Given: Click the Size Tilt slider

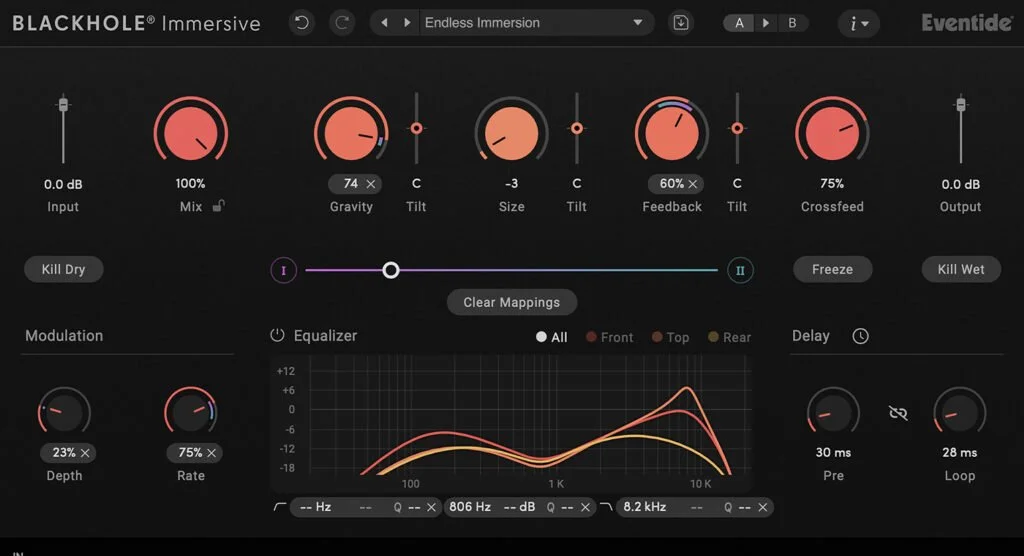Looking at the screenshot, I should pos(577,128).
